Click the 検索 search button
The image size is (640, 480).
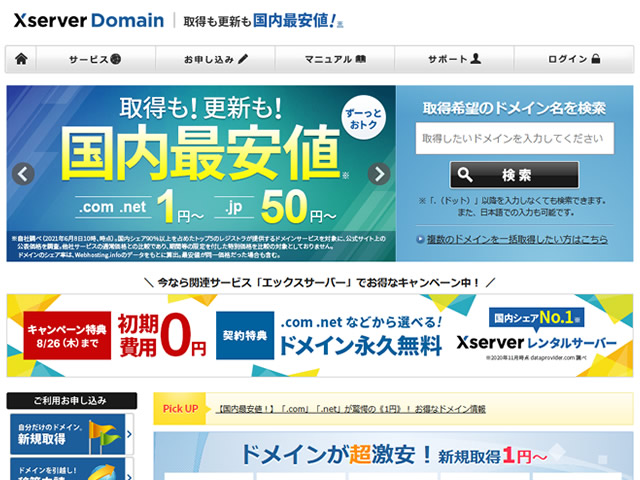(515, 175)
